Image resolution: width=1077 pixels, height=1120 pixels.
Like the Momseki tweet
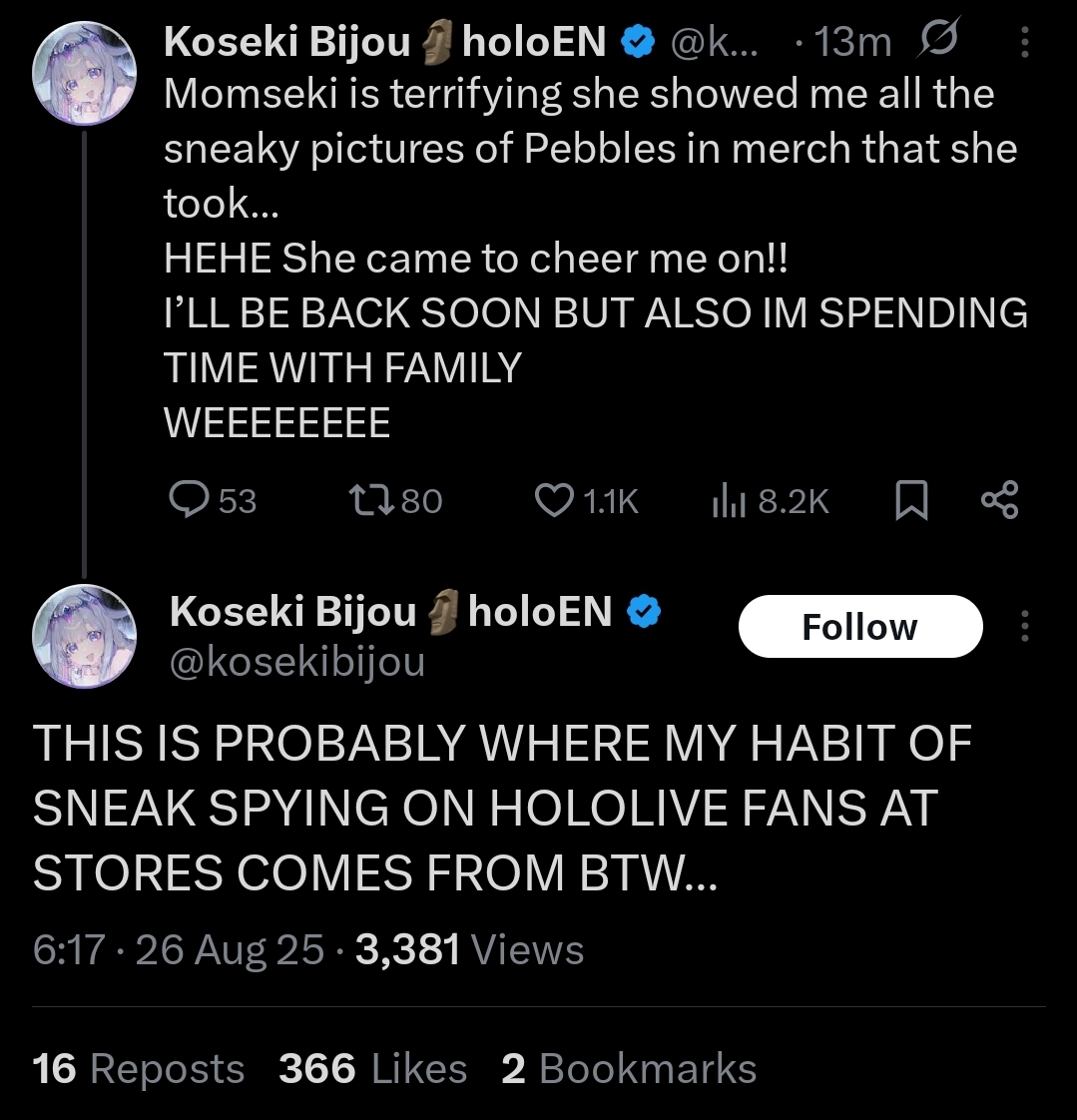pyautogui.click(x=586, y=500)
